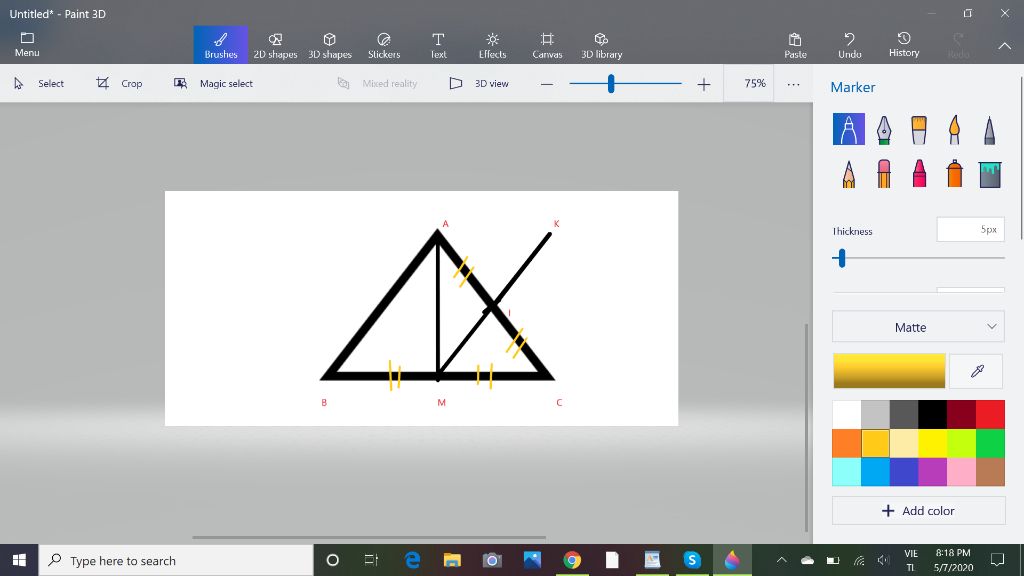Viewport: 1024px width, 576px height.
Task: Choose the Fill bucket tool
Action: tap(989, 174)
